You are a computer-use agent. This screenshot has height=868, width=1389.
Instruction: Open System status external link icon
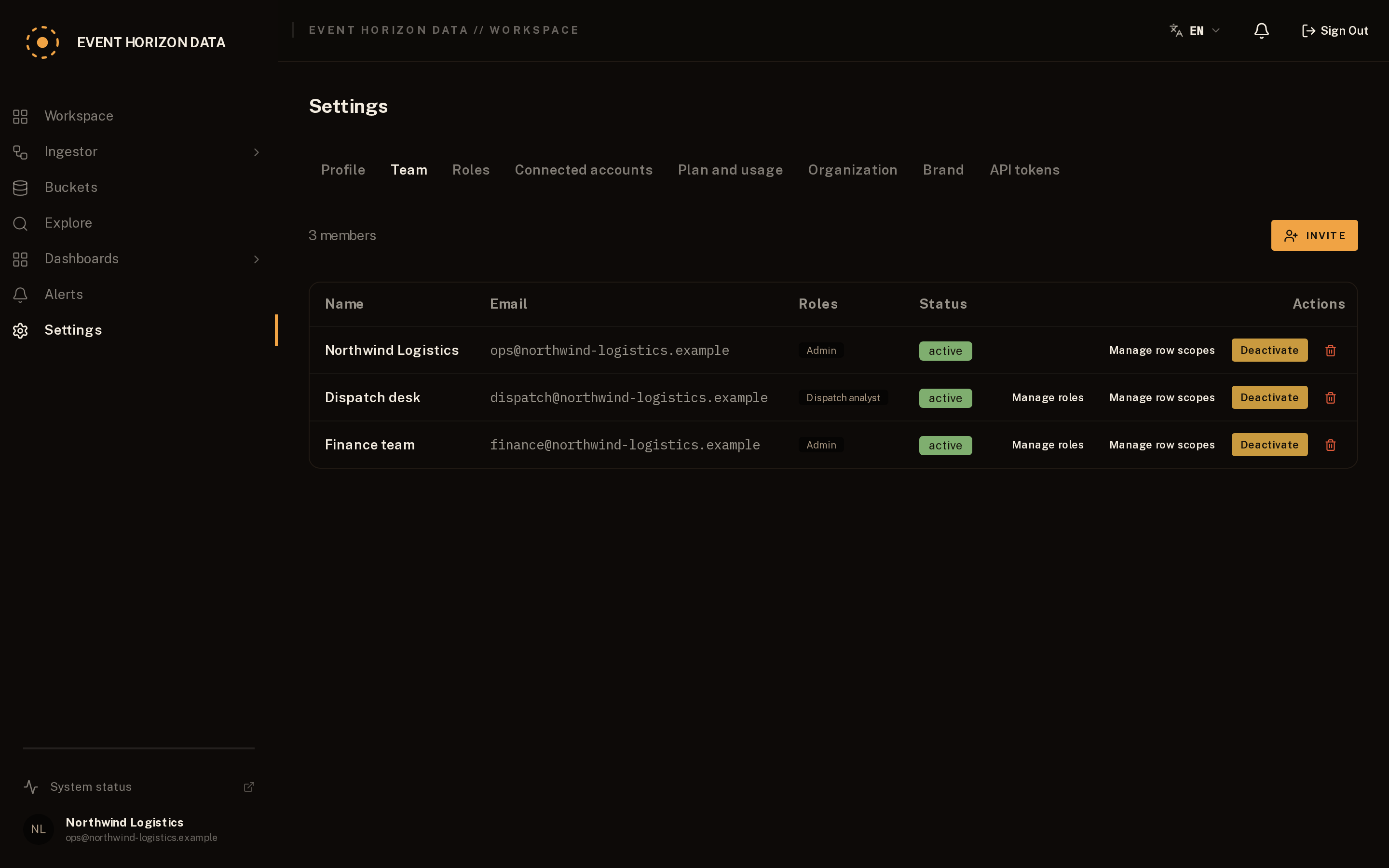pos(248,787)
